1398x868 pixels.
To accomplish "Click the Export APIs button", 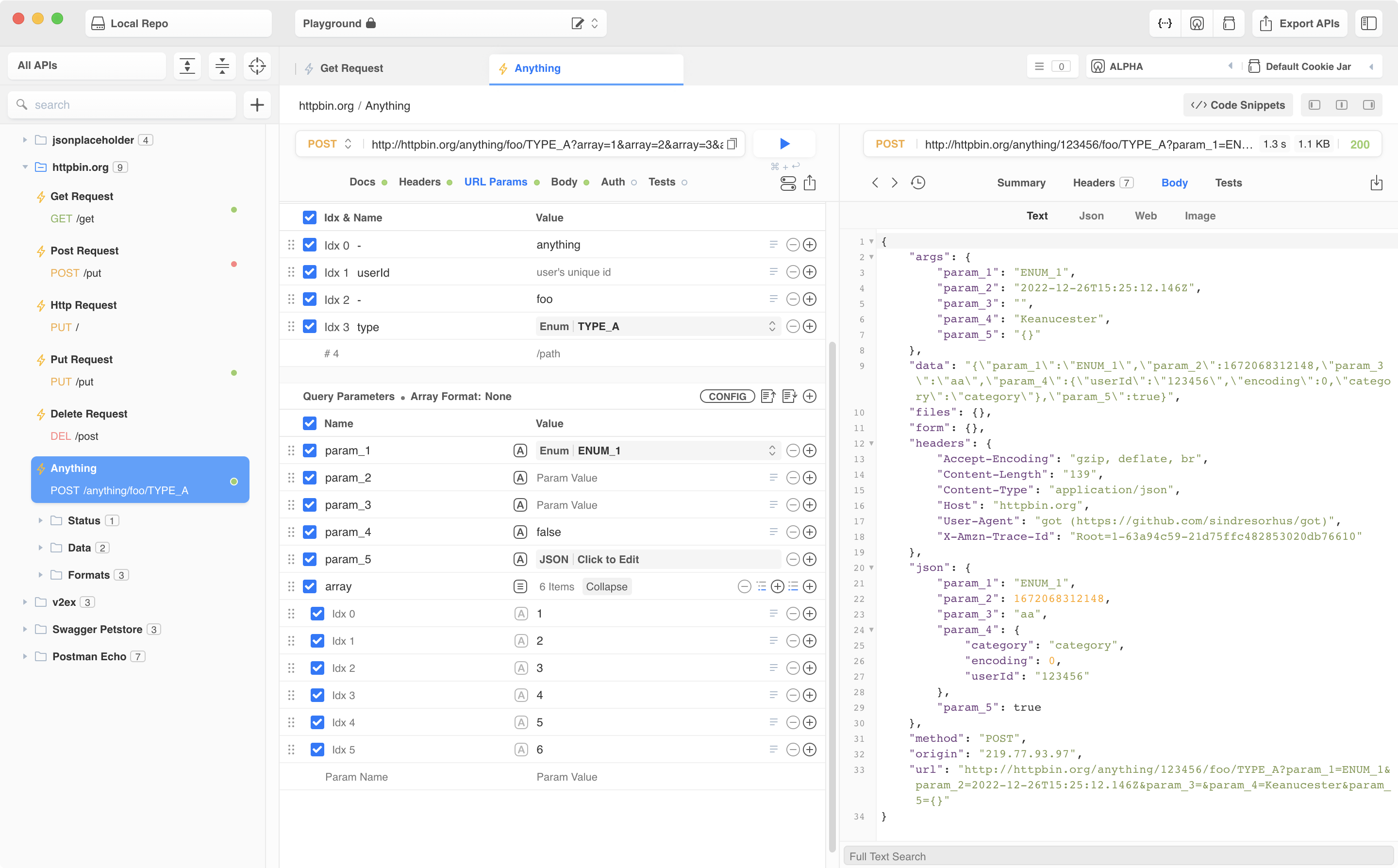I will pyautogui.click(x=1299, y=23).
